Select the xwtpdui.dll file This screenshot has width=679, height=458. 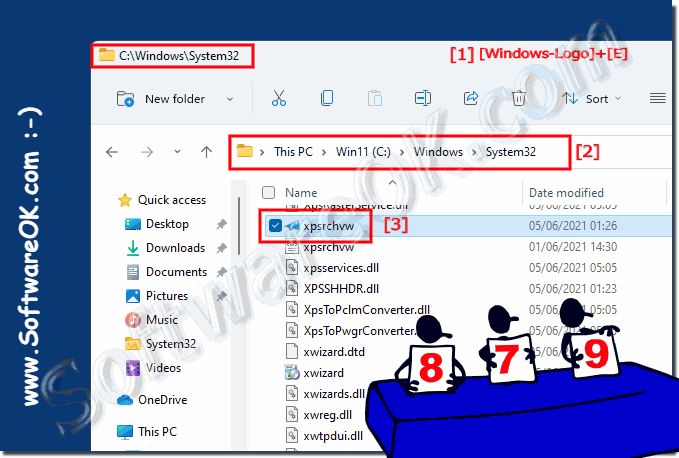[333, 436]
